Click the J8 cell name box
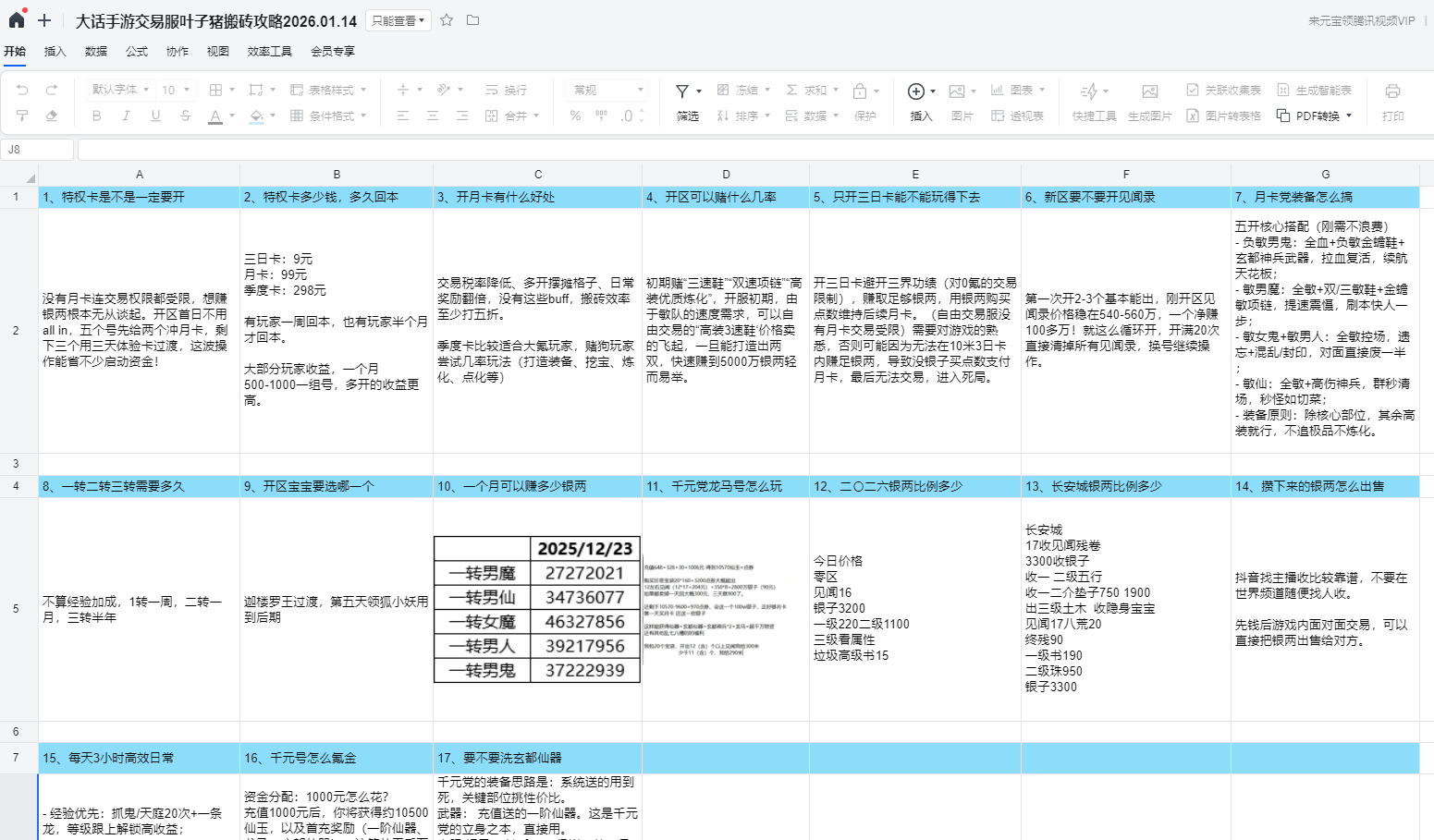The width and height of the screenshot is (1434, 840). 38,150
